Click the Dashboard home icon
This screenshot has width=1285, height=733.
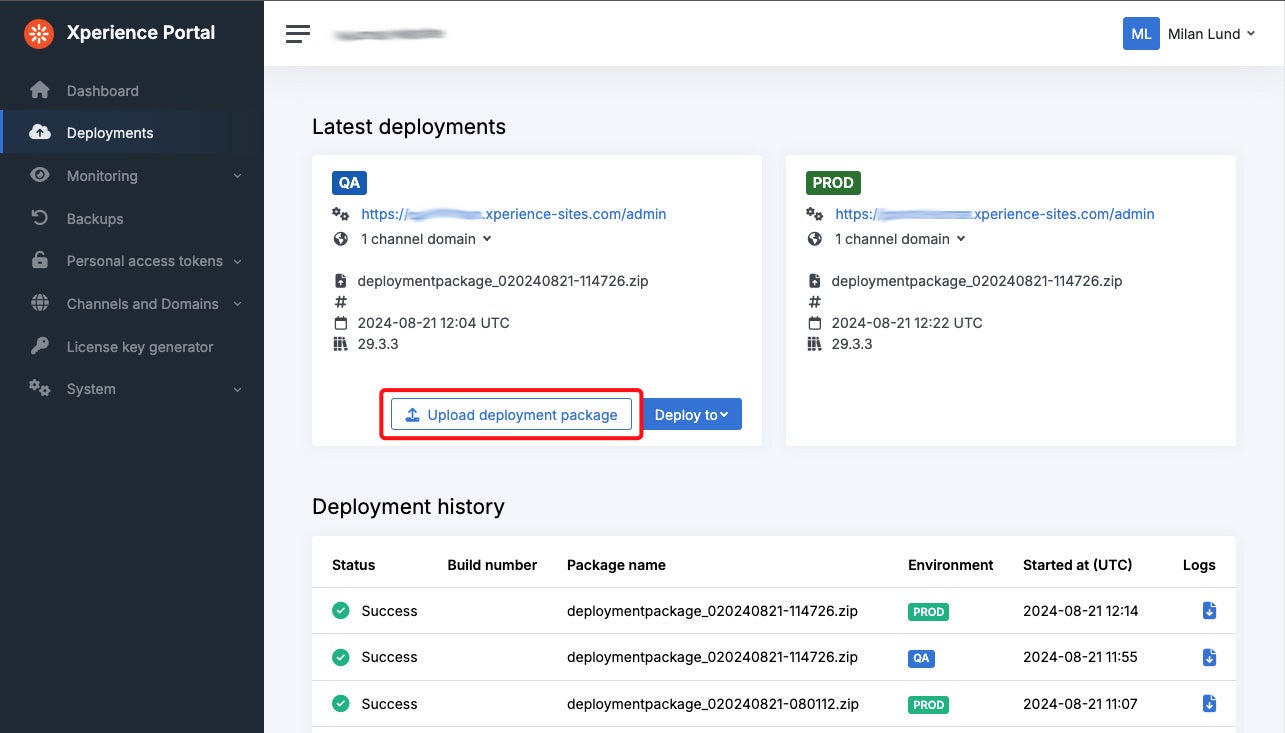pos(40,91)
